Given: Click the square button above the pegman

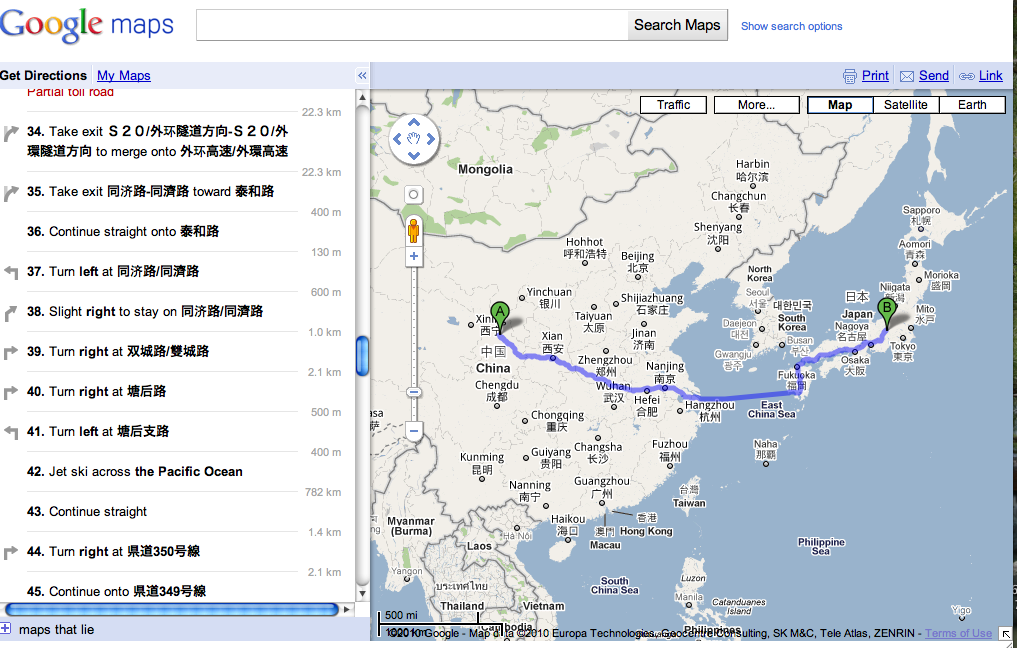Looking at the screenshot, I should tap(413, 195).
